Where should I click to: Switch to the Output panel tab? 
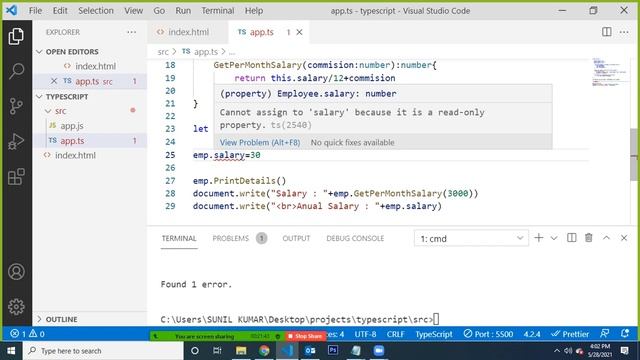pyautogui.click(x=296, y=238)
